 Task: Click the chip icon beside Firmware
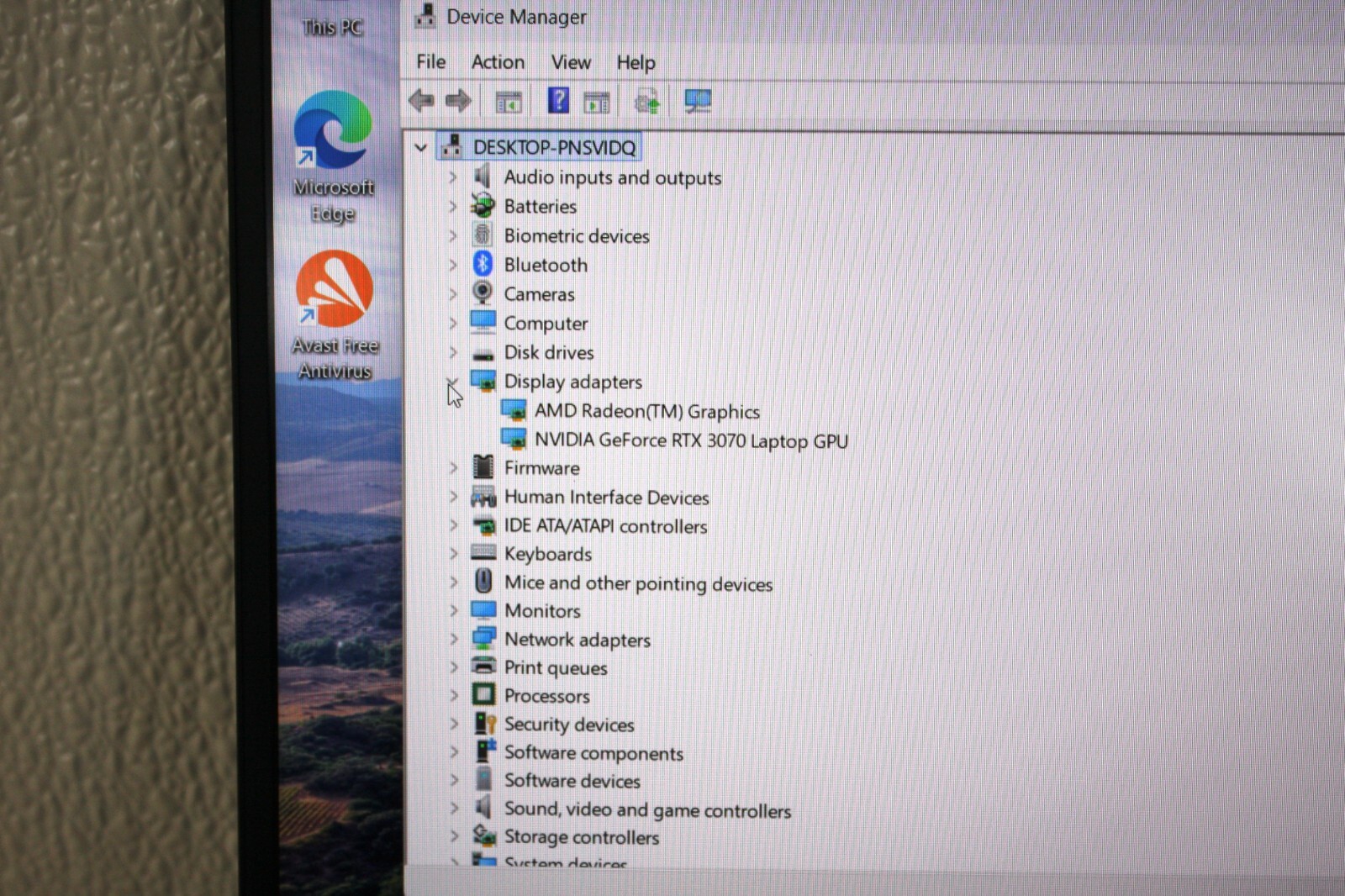[483, 466]
